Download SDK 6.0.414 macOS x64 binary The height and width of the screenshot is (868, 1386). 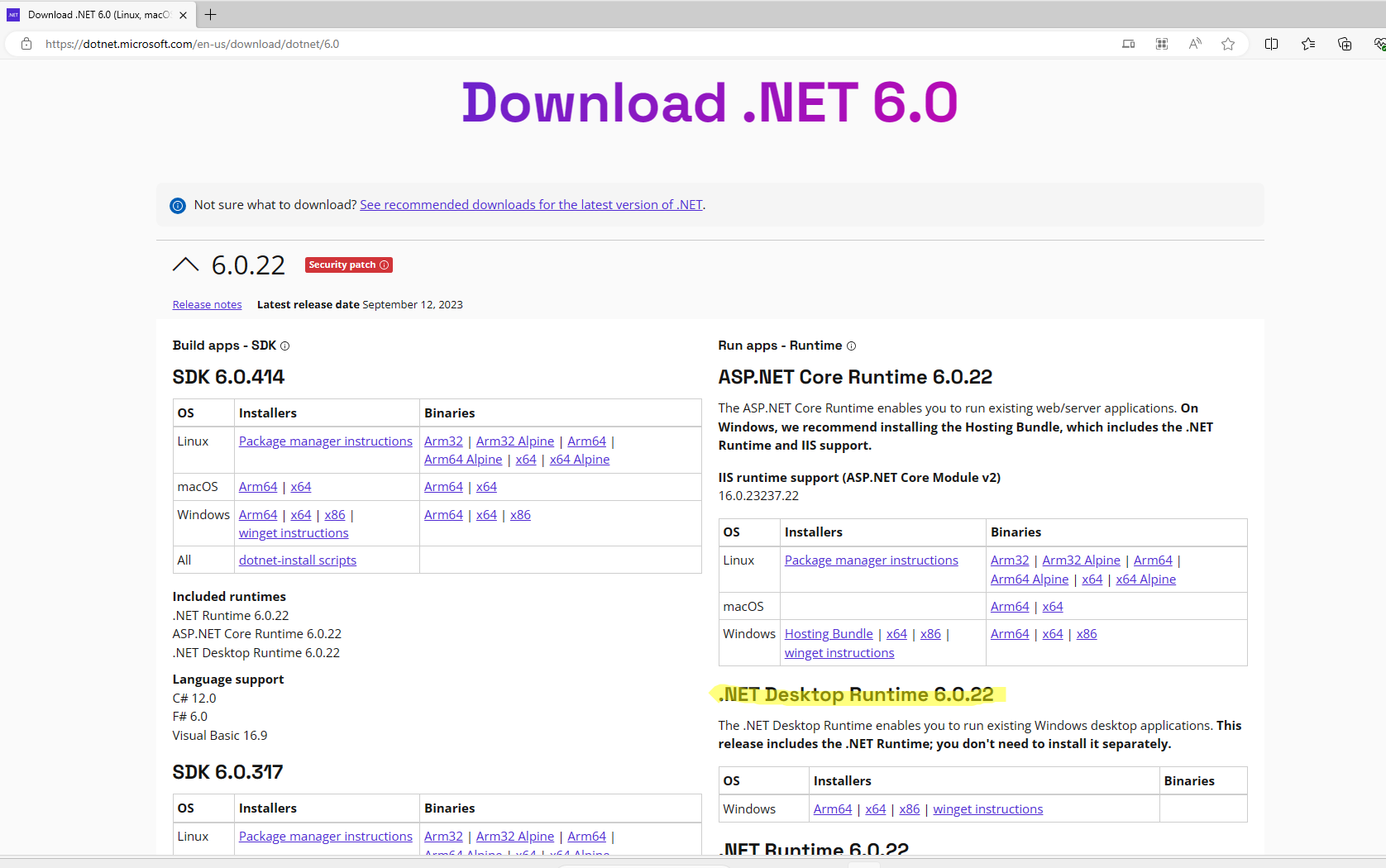486,487
